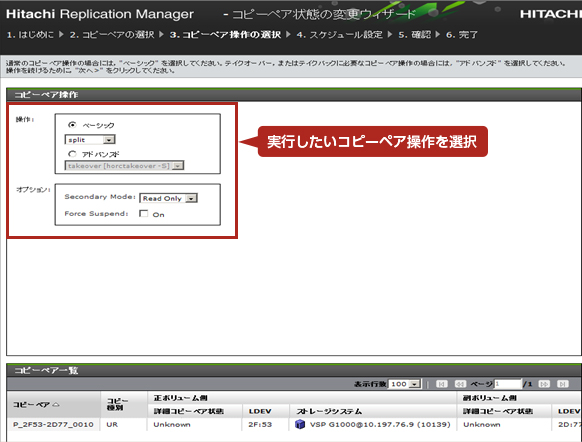582x442 pixels.
Task: Open the Secondary Mode Read Only dropdown
Action: 169,198
